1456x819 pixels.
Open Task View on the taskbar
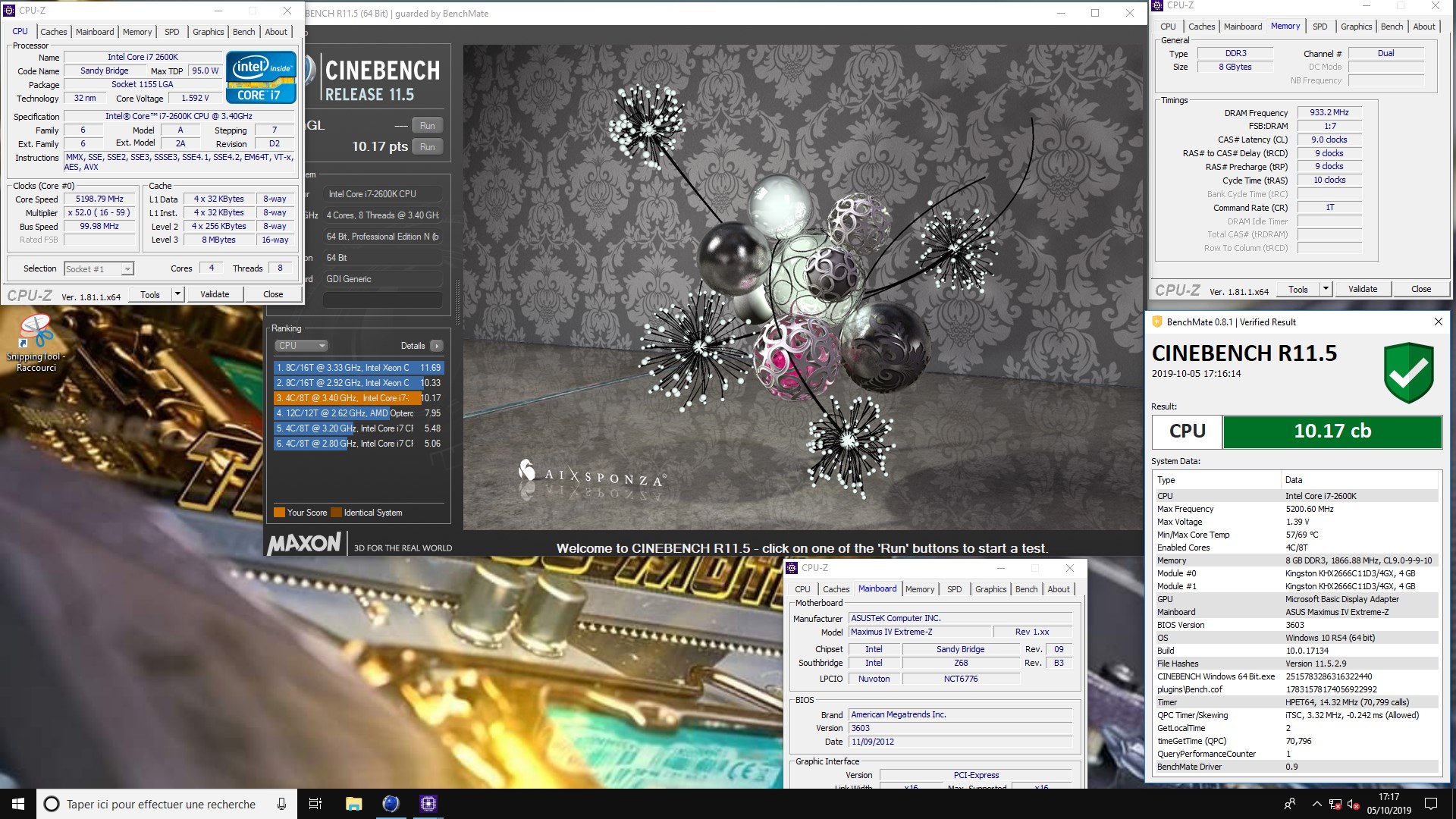(315, 804)
